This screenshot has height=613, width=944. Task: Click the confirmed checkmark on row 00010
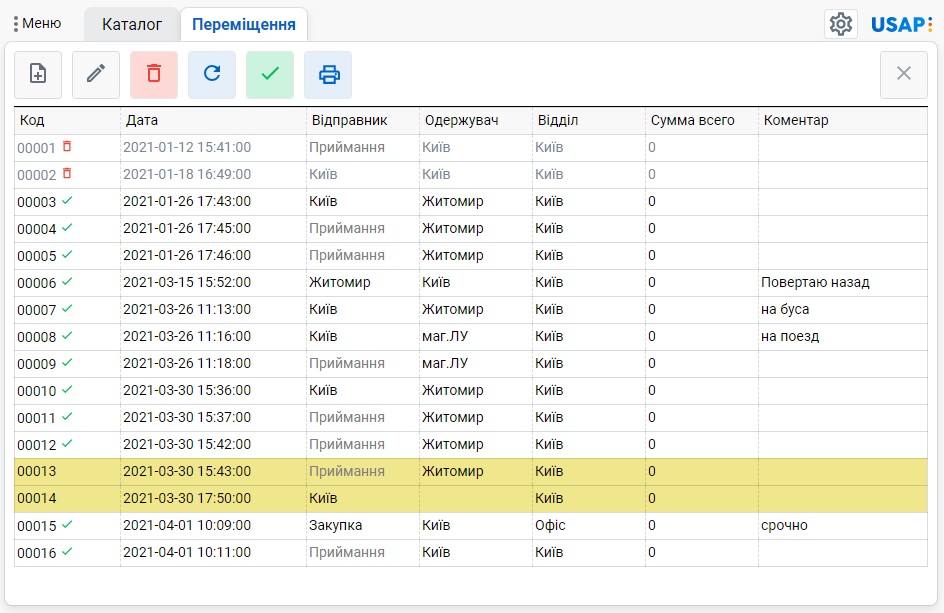pyautogui.click(x=67, y=390)
